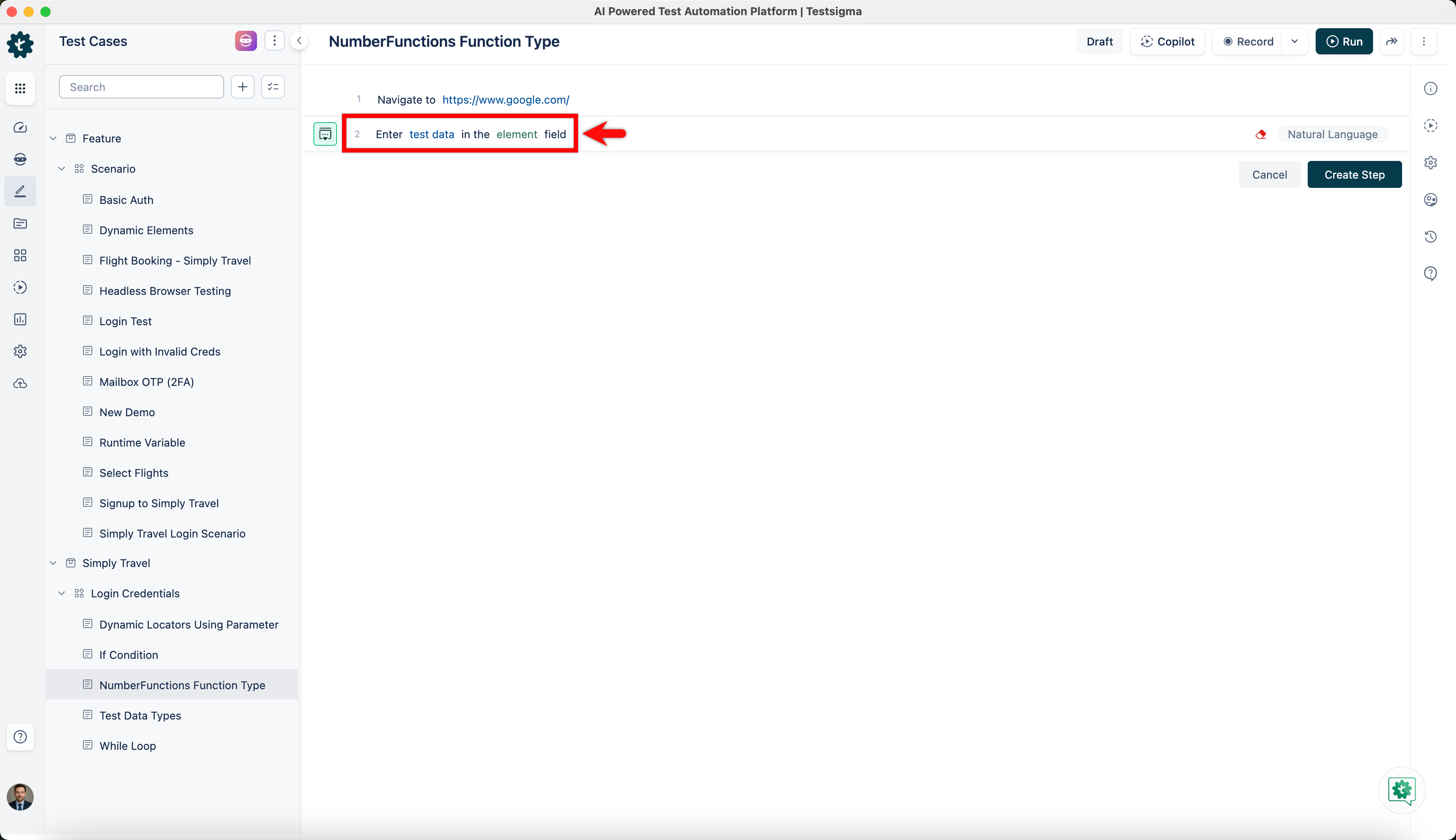Screen dimensions: 1456x840
Task: Open the app launcher grid icon
Action: pyautogui.click(x=20, y=88)
